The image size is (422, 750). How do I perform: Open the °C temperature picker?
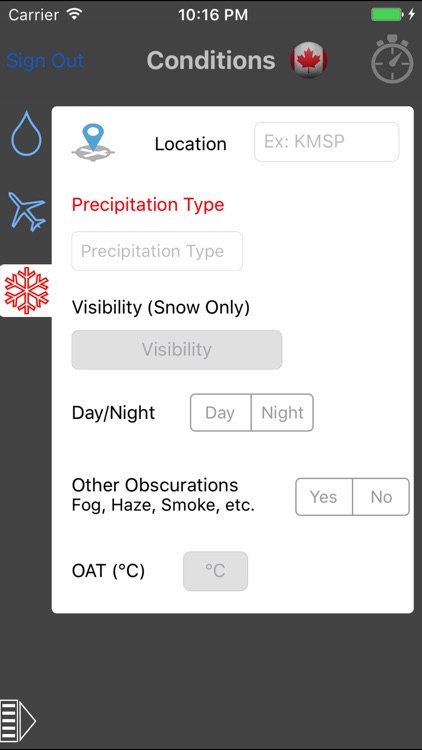click(215, 571)
